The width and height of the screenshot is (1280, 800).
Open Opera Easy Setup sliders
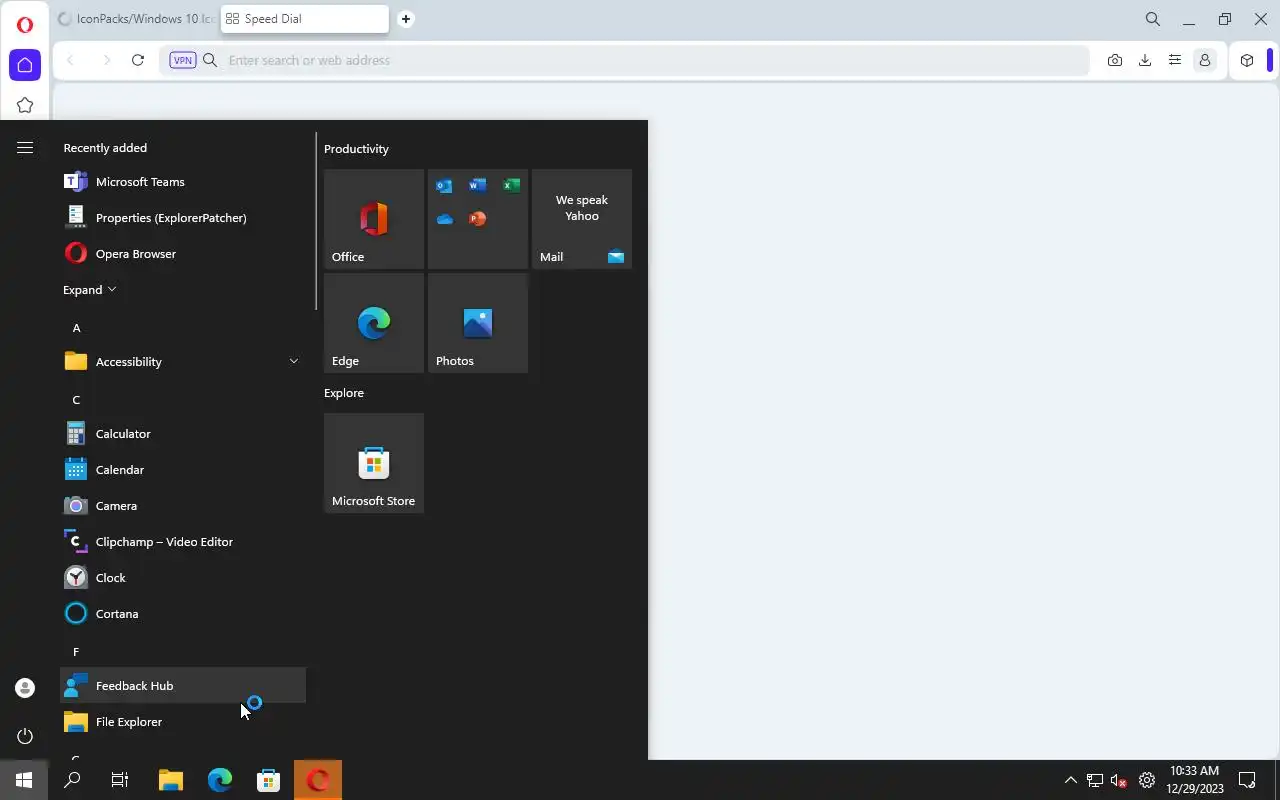pyautogui.click(x=1175, y=60)
